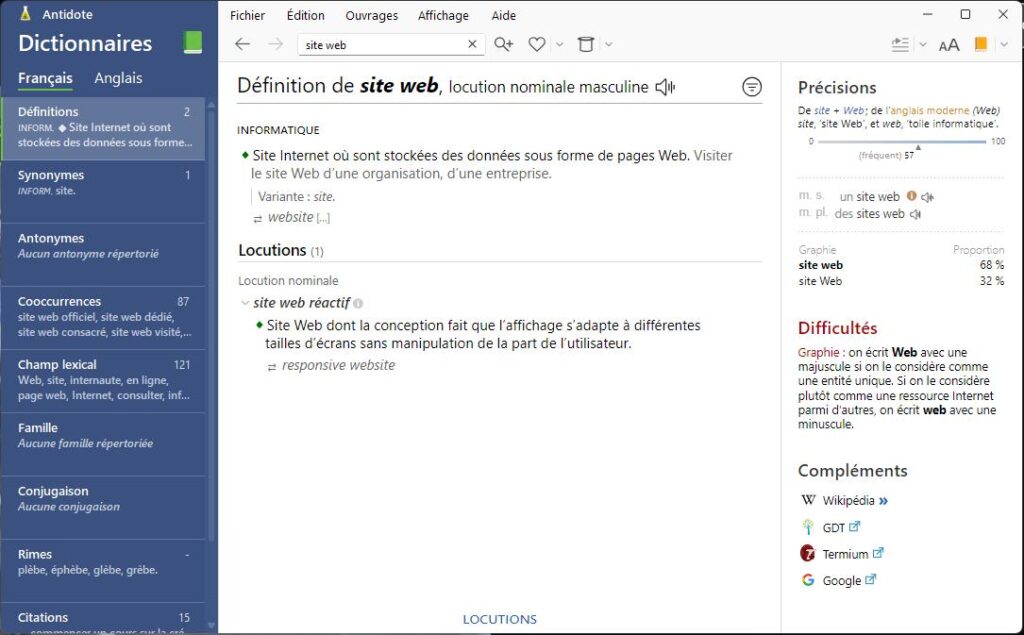The width and height of the screenshot is (1024, 635).
Task: Click the frequency index slider bar
Action: (902, 142)
